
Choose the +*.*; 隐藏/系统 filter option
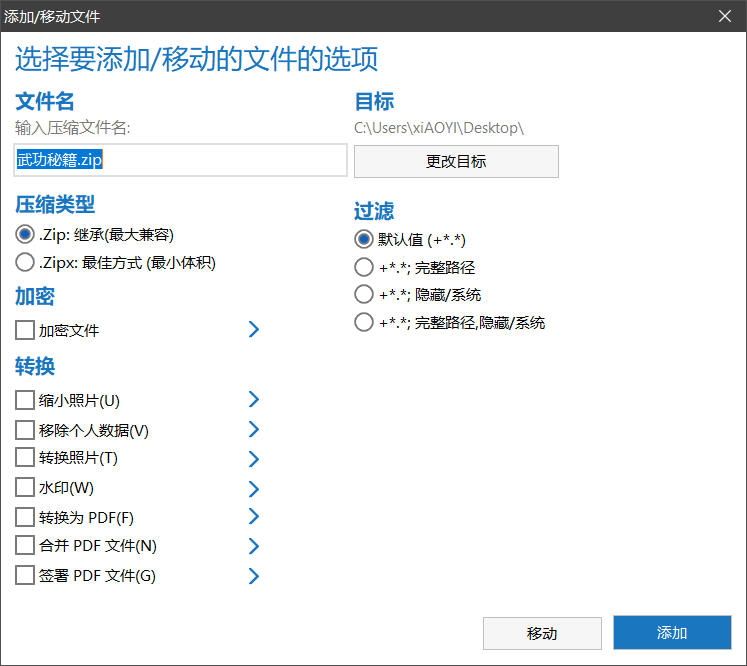coord(365,295)
